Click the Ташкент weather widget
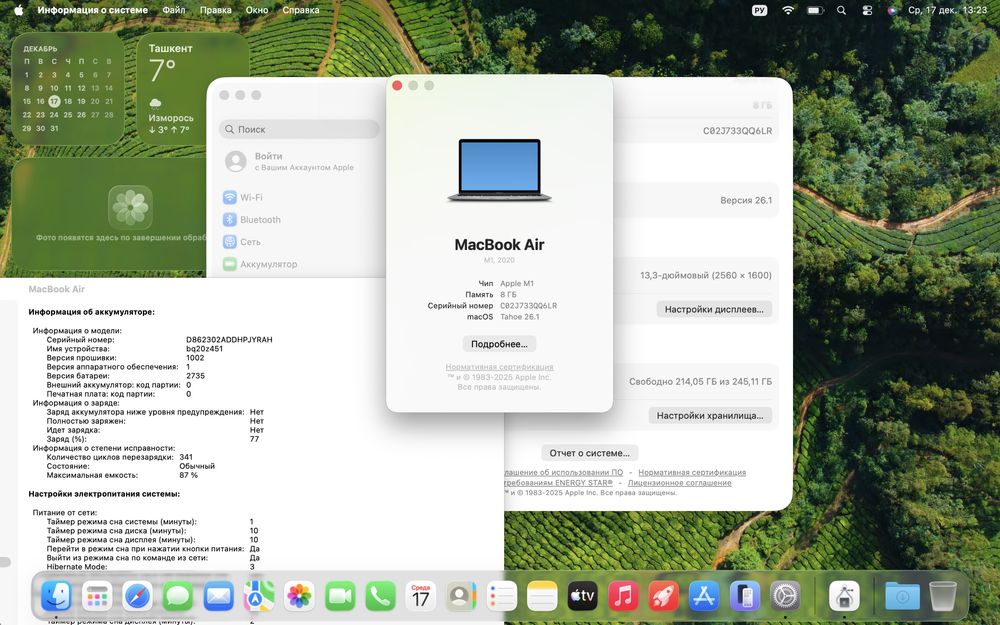The width and height of the screenshot is (1000, 625). [x=193, y=88]
